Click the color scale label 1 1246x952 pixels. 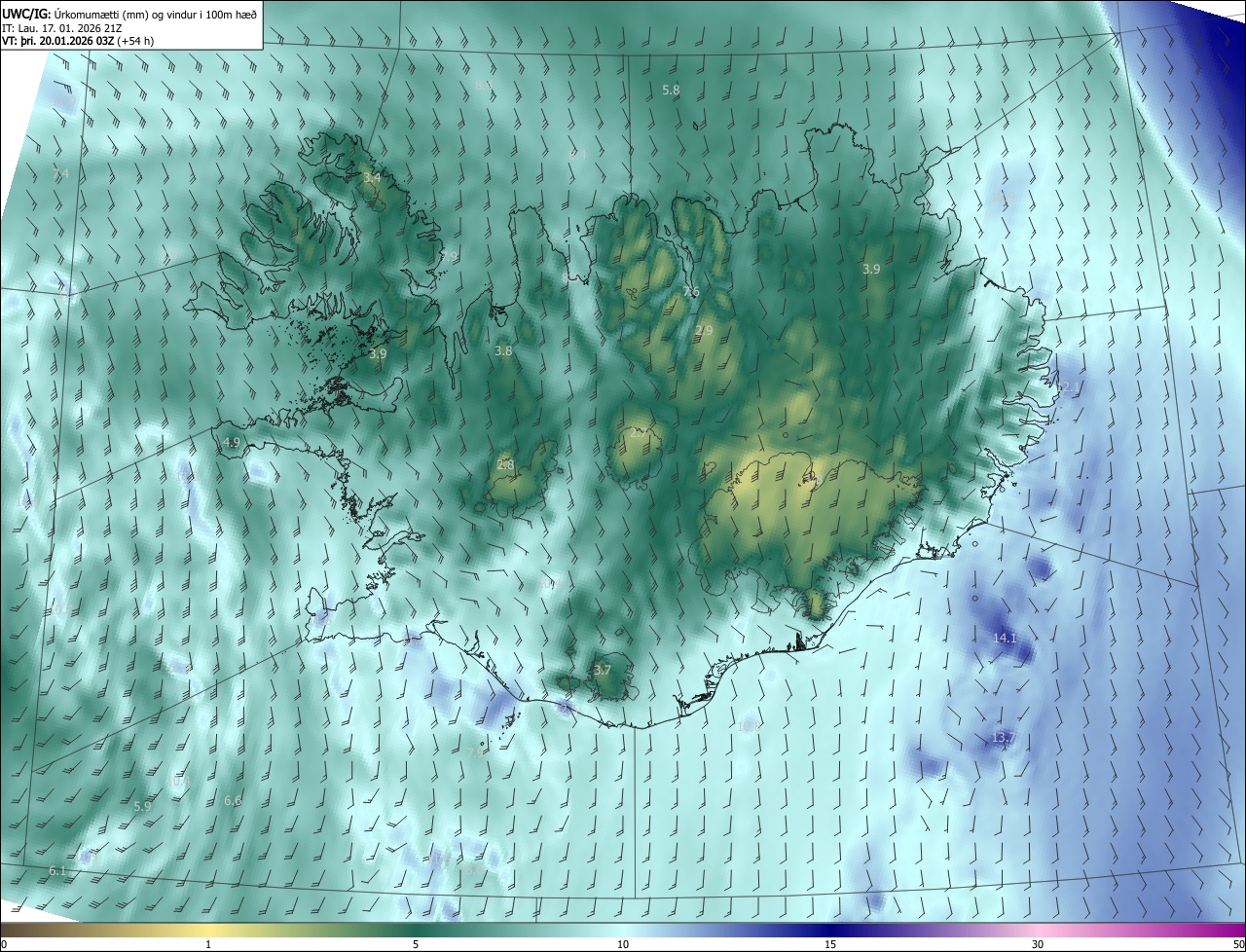tap(208, 944)
